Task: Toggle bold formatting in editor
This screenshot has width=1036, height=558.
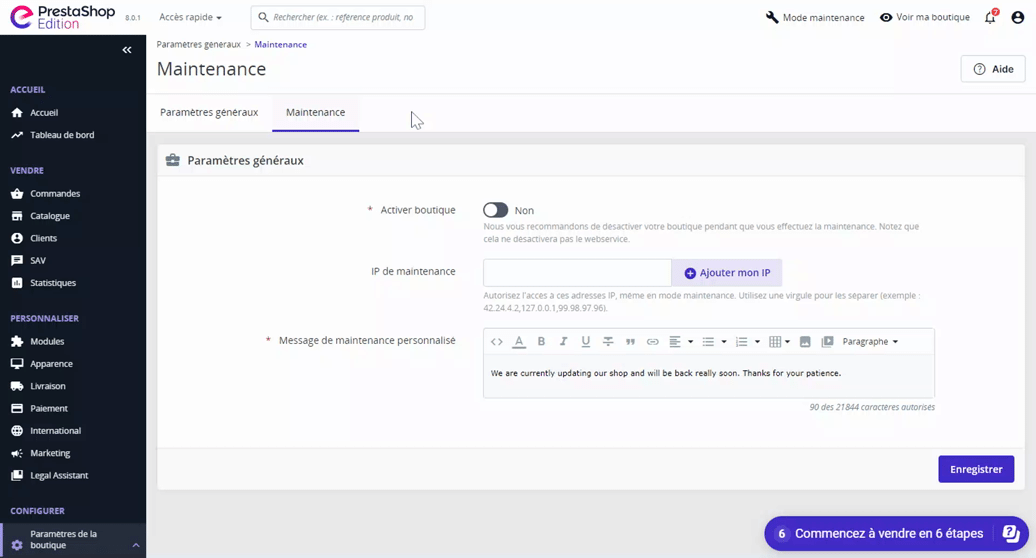Action: tap(541, 341)
